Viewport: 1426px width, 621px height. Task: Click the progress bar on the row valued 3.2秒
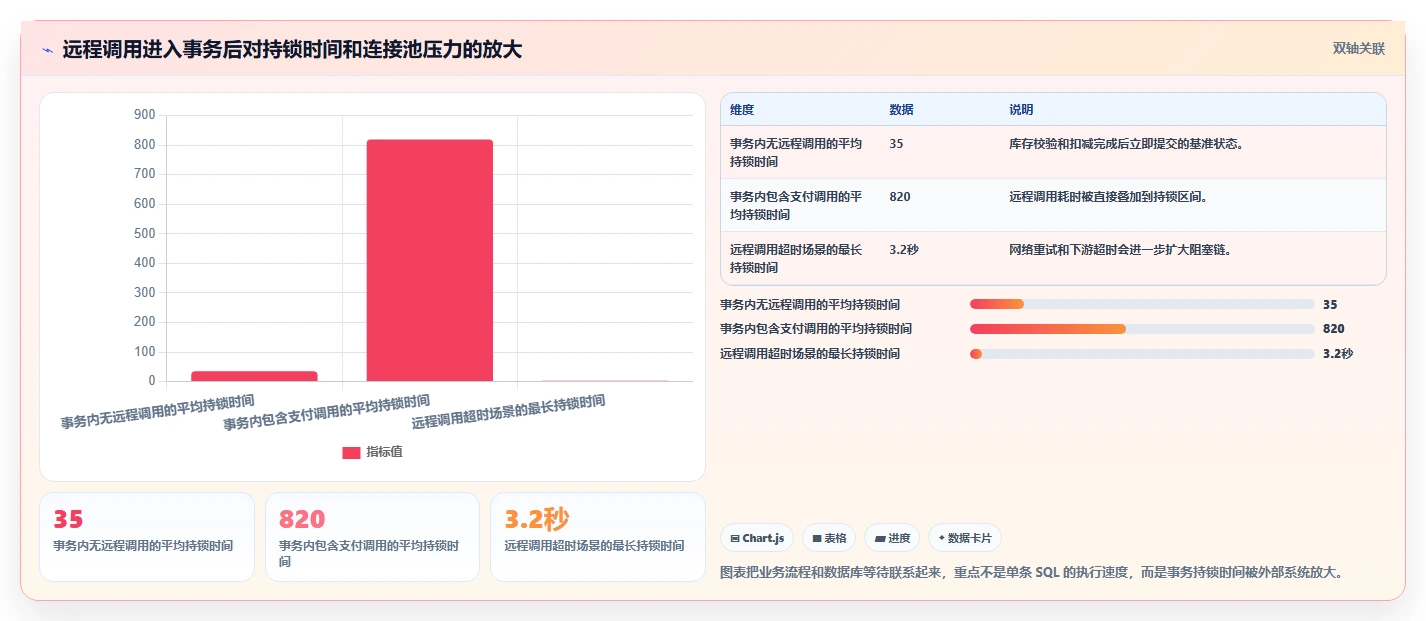tap(1142, 354)
